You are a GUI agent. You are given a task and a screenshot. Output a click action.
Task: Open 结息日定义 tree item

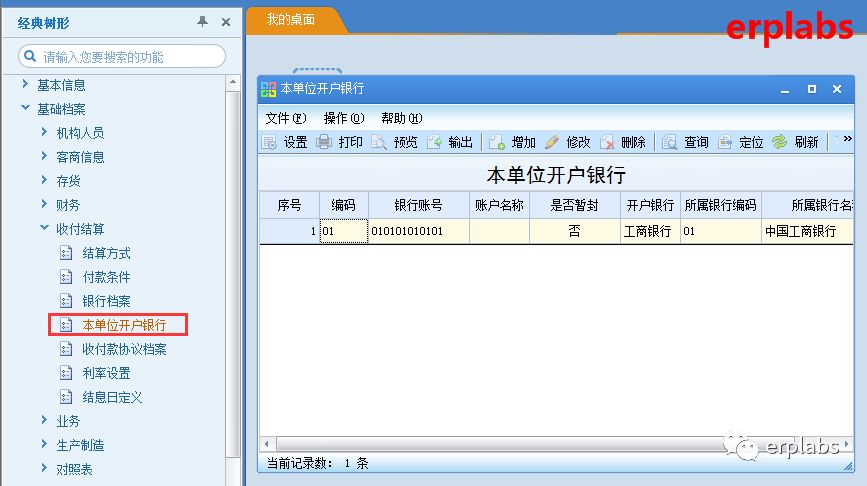[x=112, y=397]
